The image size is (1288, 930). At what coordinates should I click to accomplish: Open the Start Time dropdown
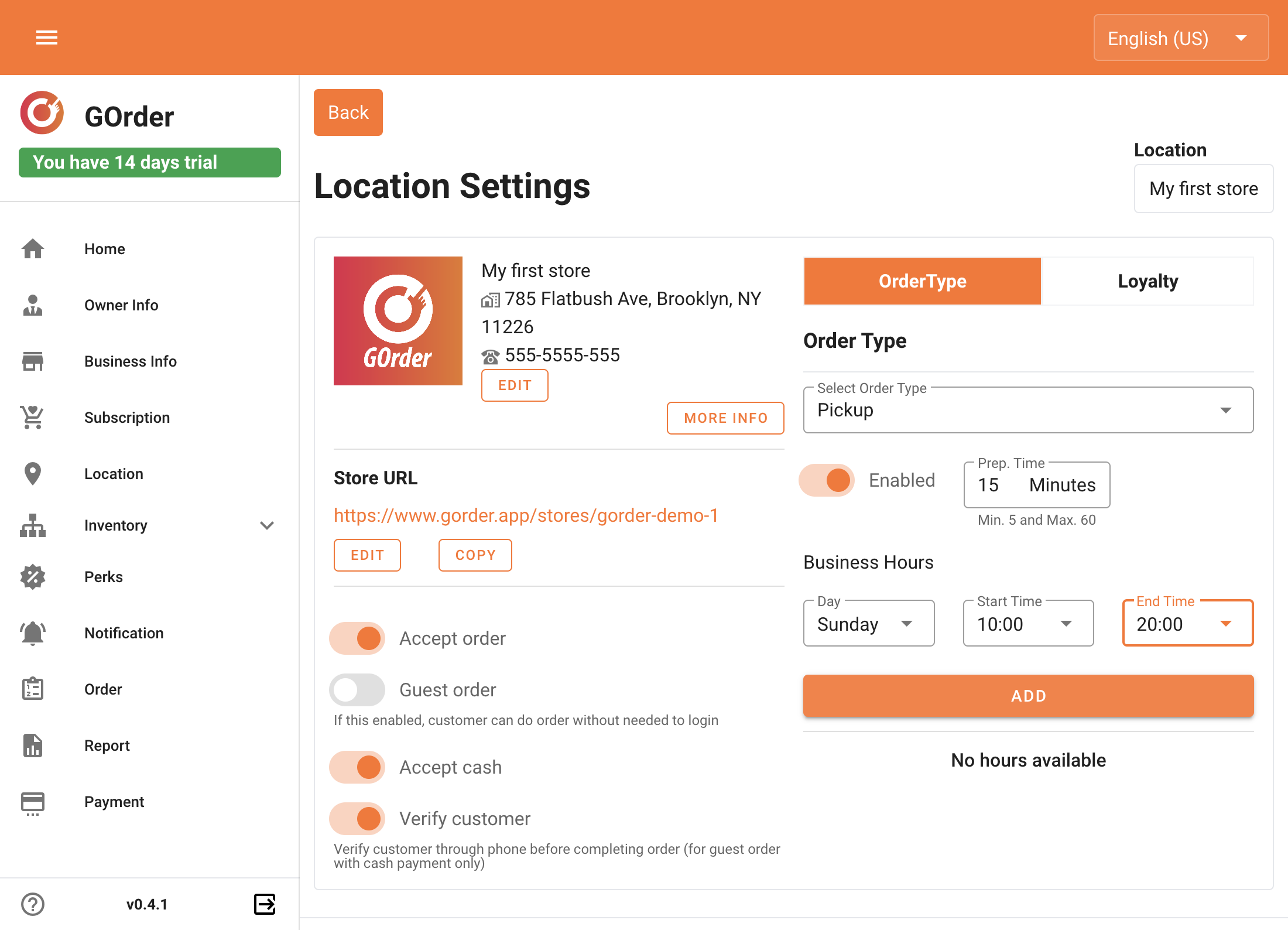(1029, 623)
